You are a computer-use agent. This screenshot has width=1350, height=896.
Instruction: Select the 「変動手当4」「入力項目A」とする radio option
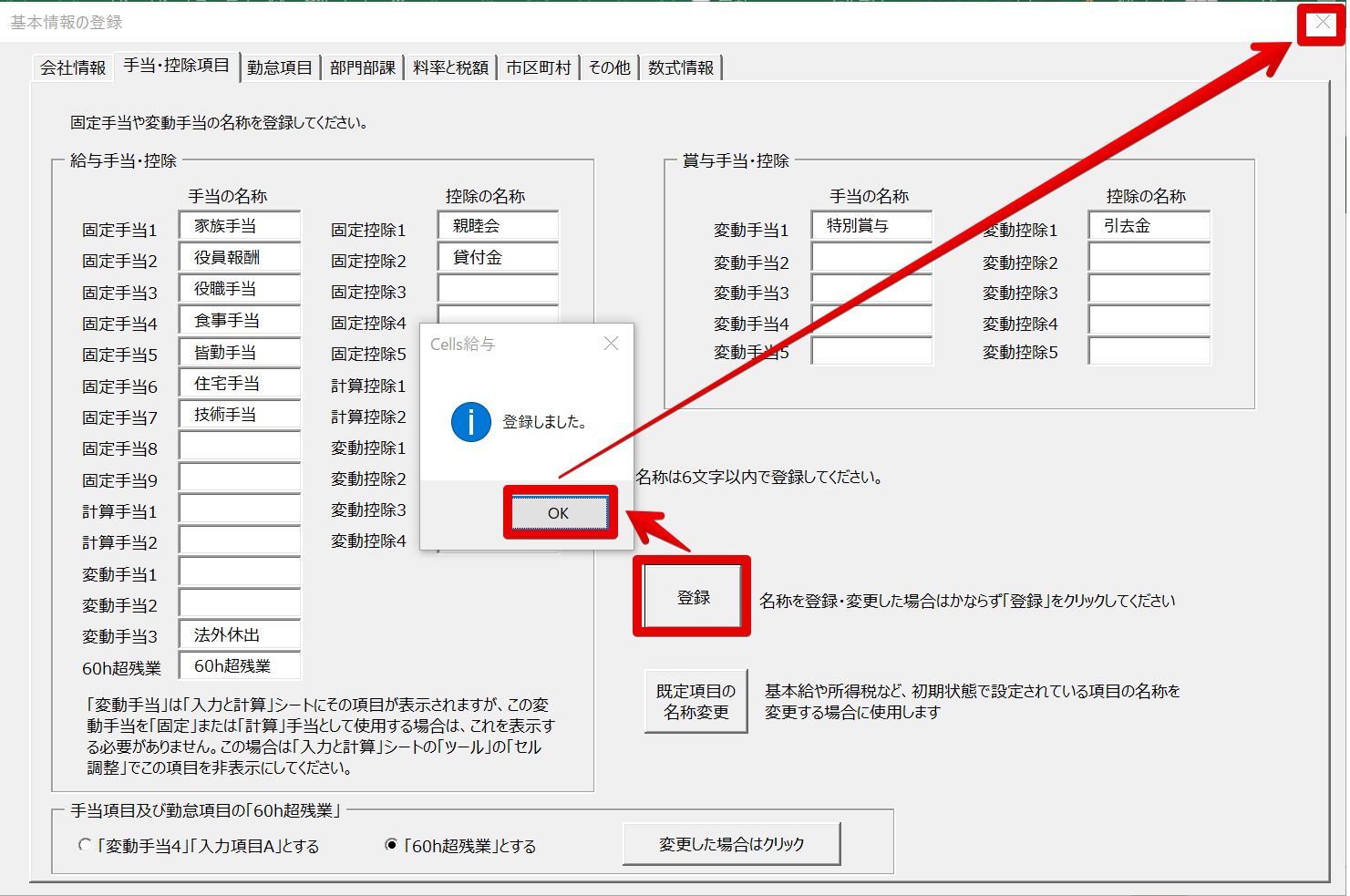click(86, 846)
